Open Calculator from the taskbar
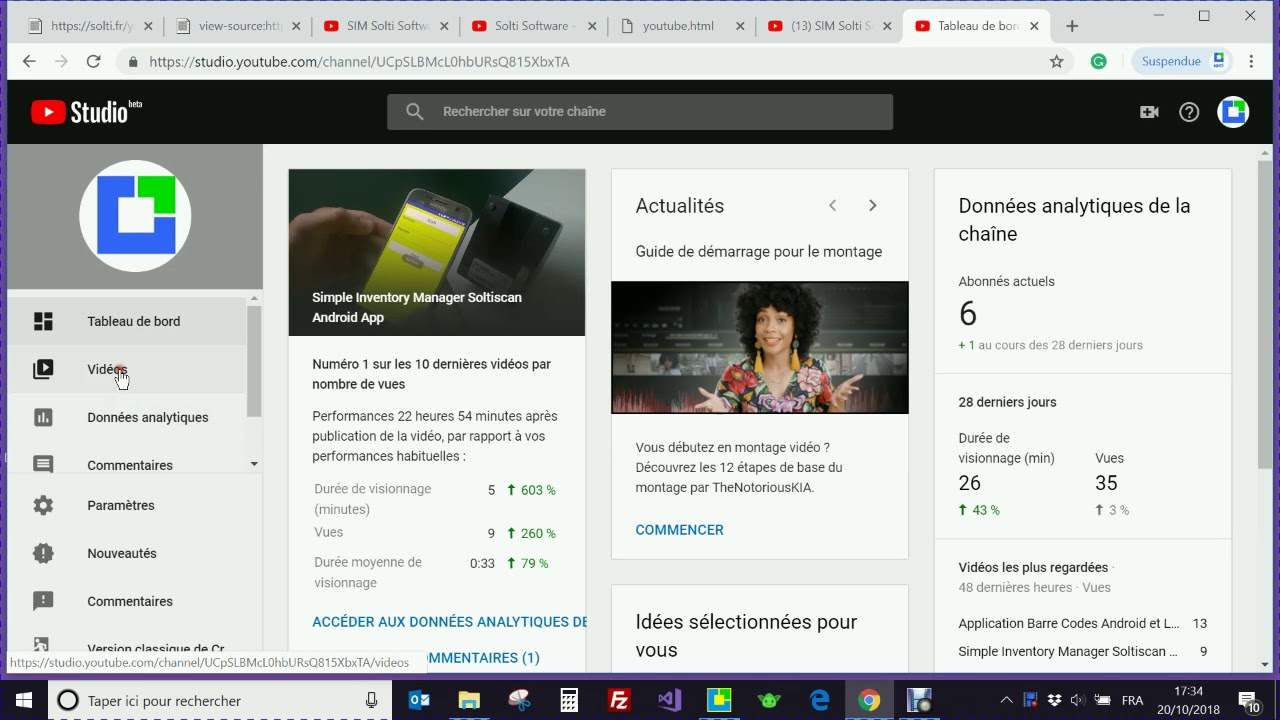 pos(569,700)
